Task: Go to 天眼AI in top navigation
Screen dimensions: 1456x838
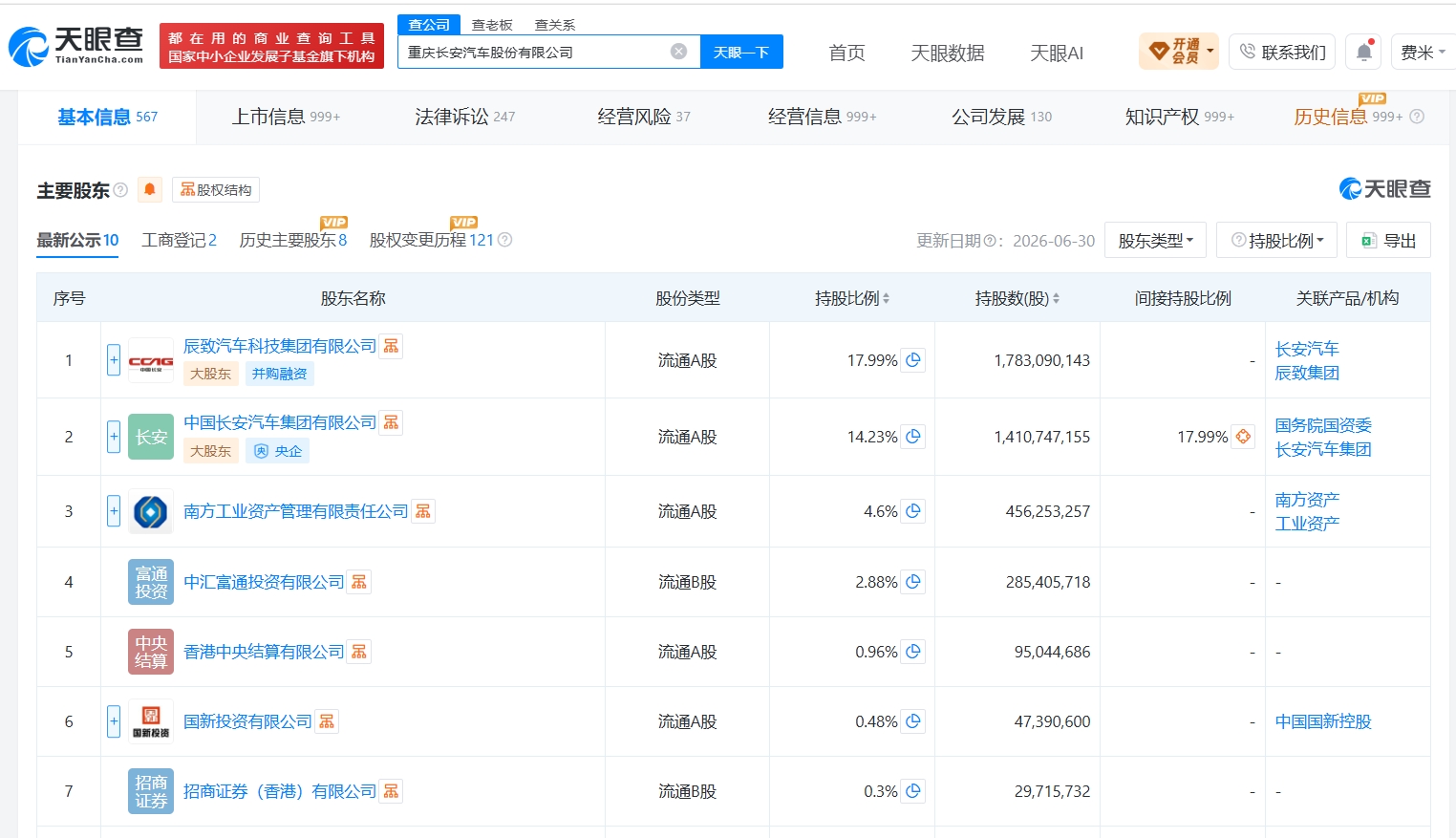Action: pyautogui.click(x=1057, y=53)
